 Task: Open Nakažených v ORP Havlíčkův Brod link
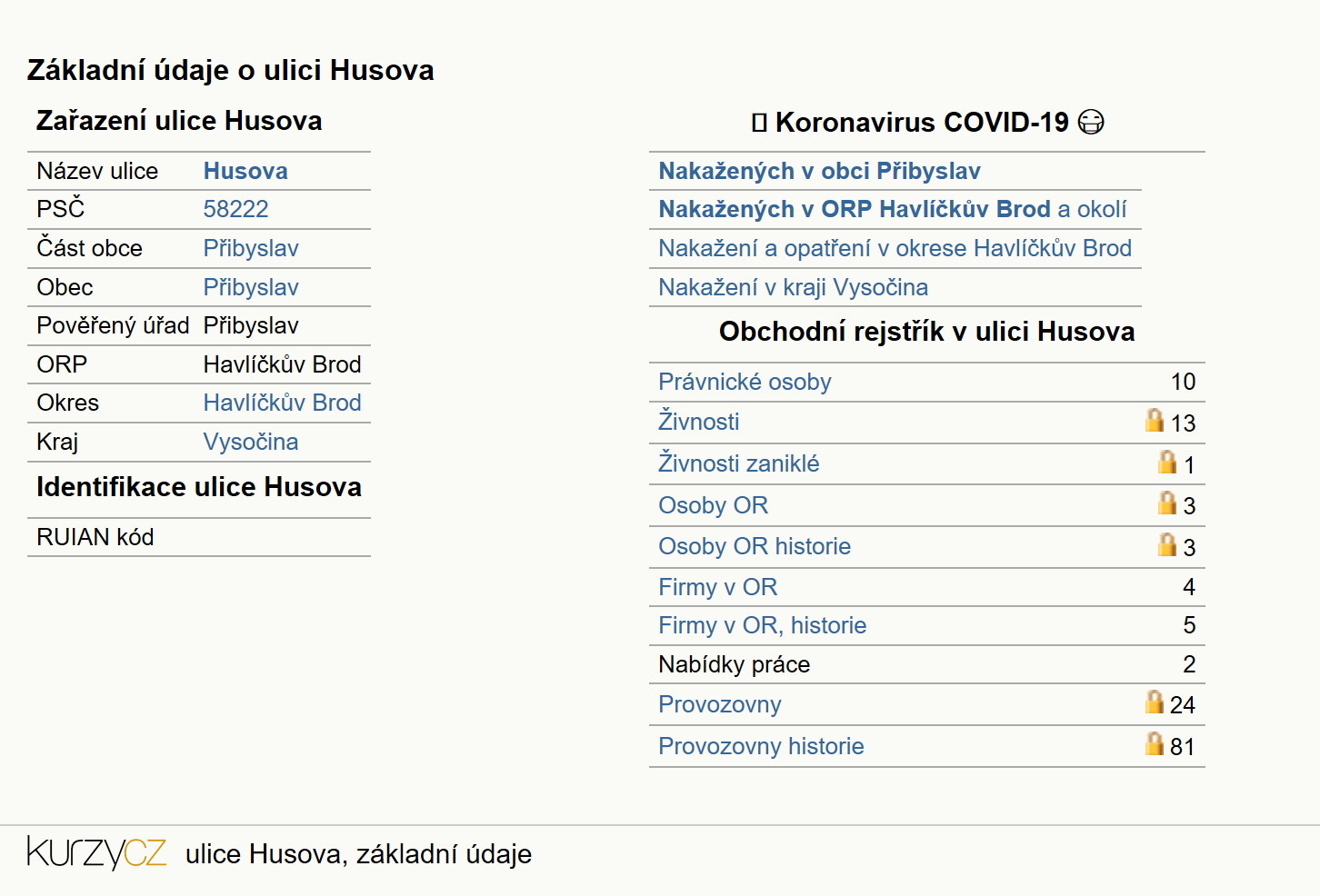(x=855, y=209)
